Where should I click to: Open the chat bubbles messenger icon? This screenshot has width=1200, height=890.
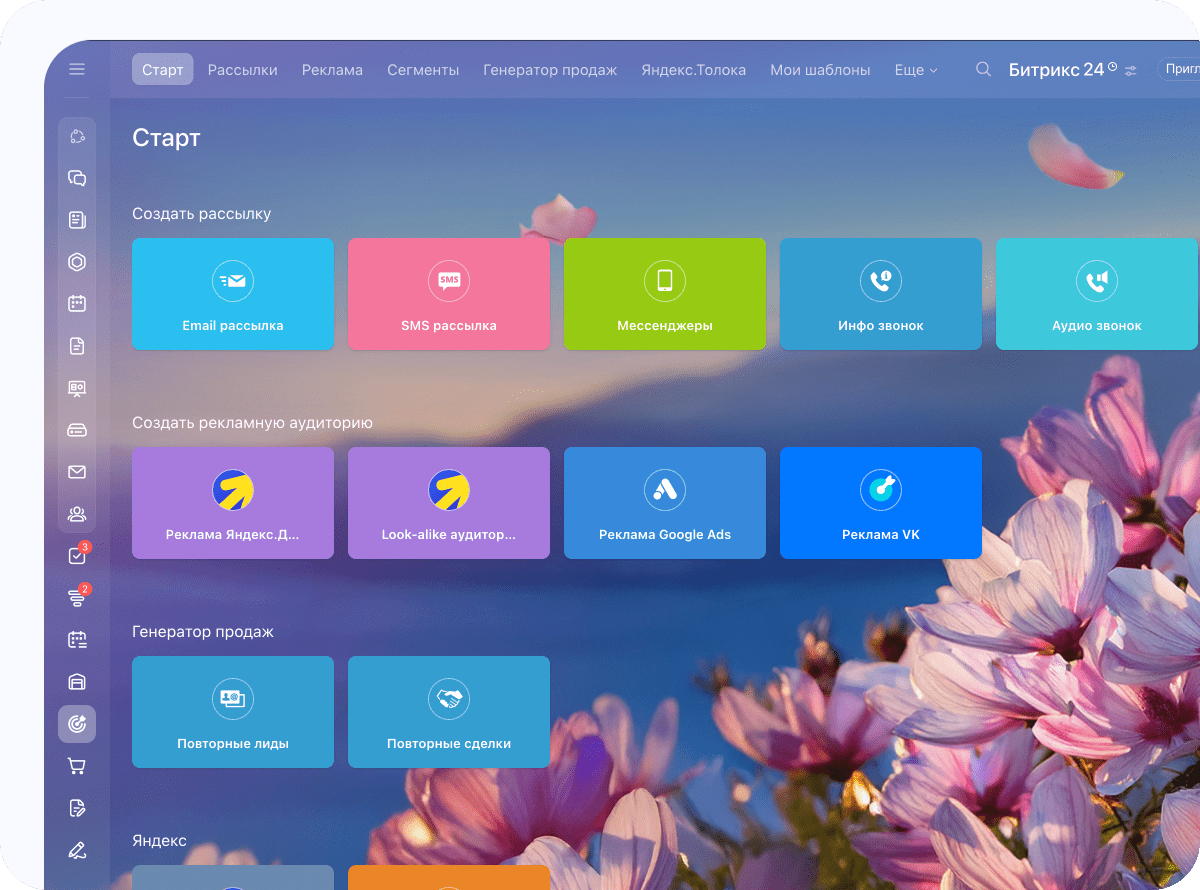(77, 178)
